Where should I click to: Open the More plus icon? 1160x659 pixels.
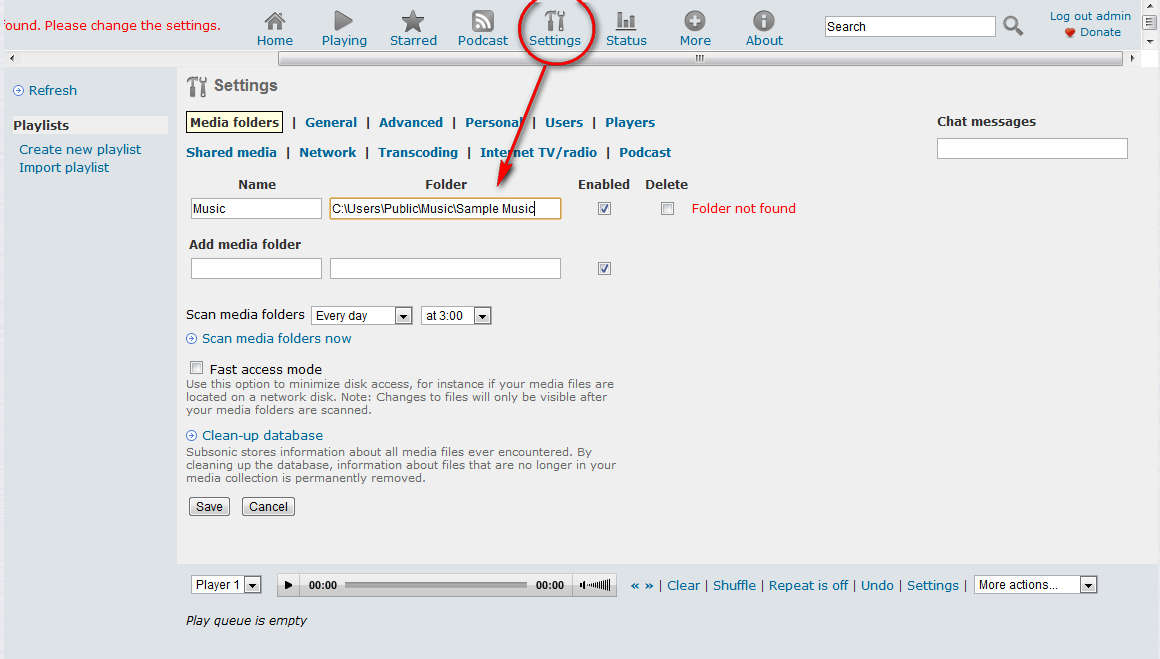click(x=695, y=21)
